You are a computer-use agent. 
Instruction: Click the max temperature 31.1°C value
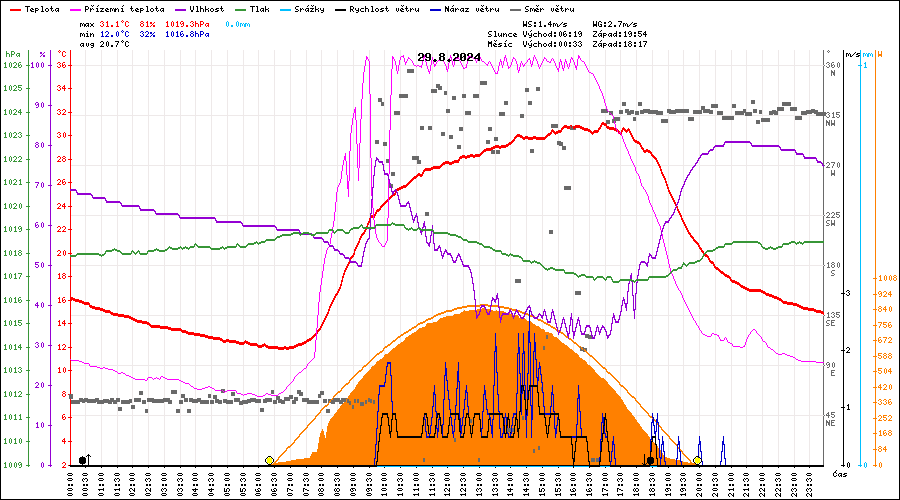pos(116,23)
